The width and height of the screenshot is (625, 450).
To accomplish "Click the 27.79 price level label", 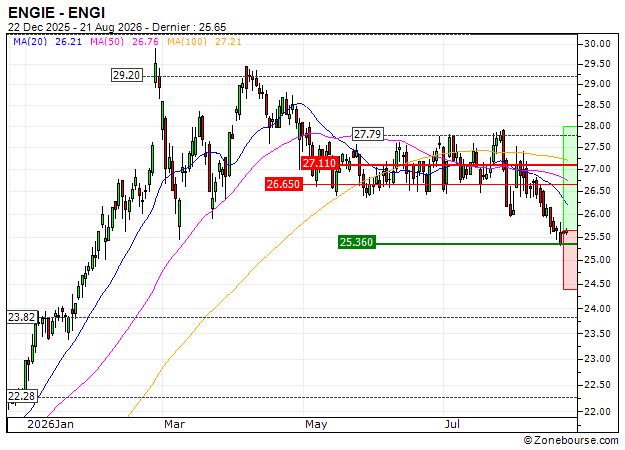I will pos(368,134).
